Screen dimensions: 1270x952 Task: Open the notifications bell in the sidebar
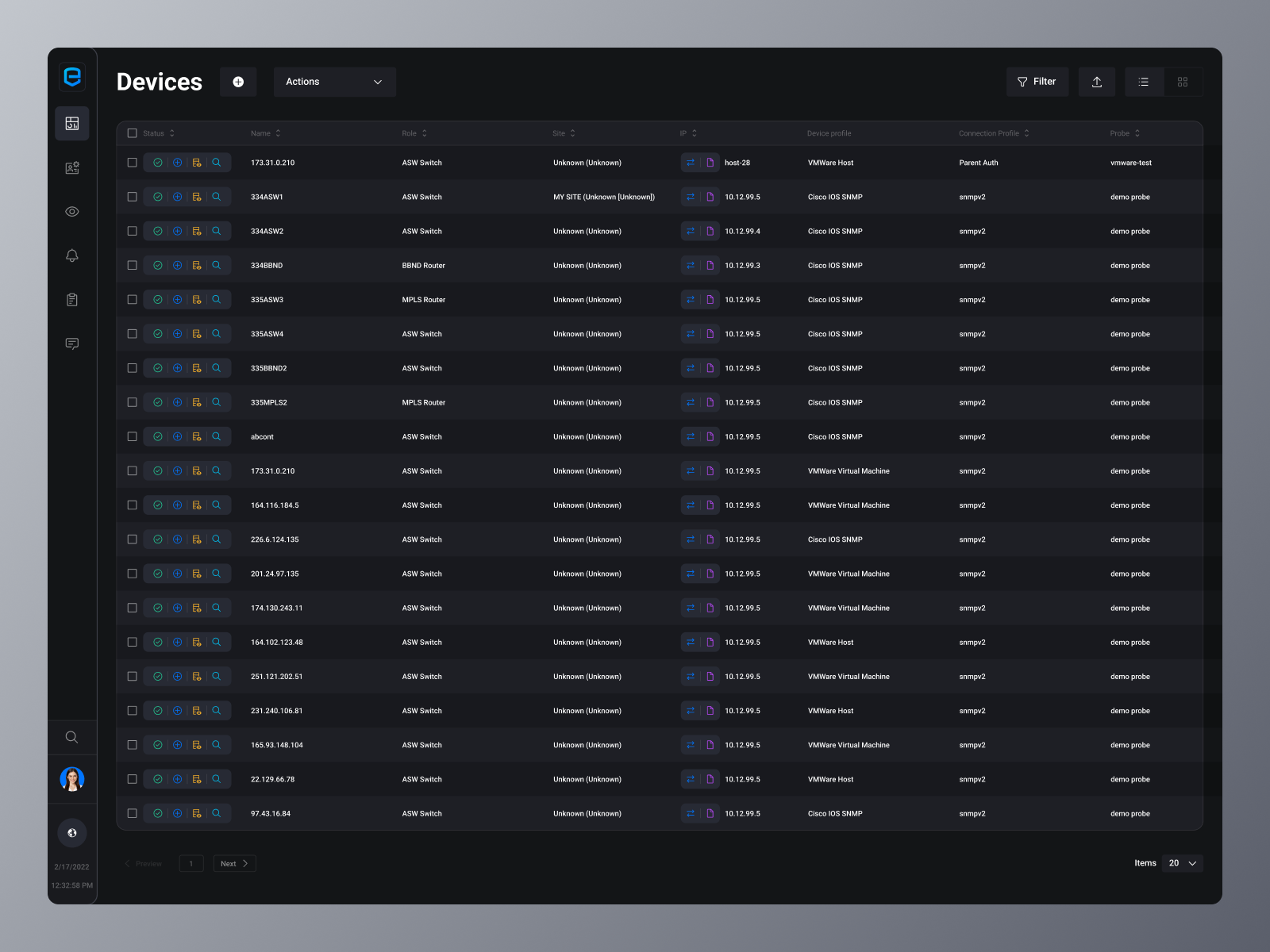[72, 255]
